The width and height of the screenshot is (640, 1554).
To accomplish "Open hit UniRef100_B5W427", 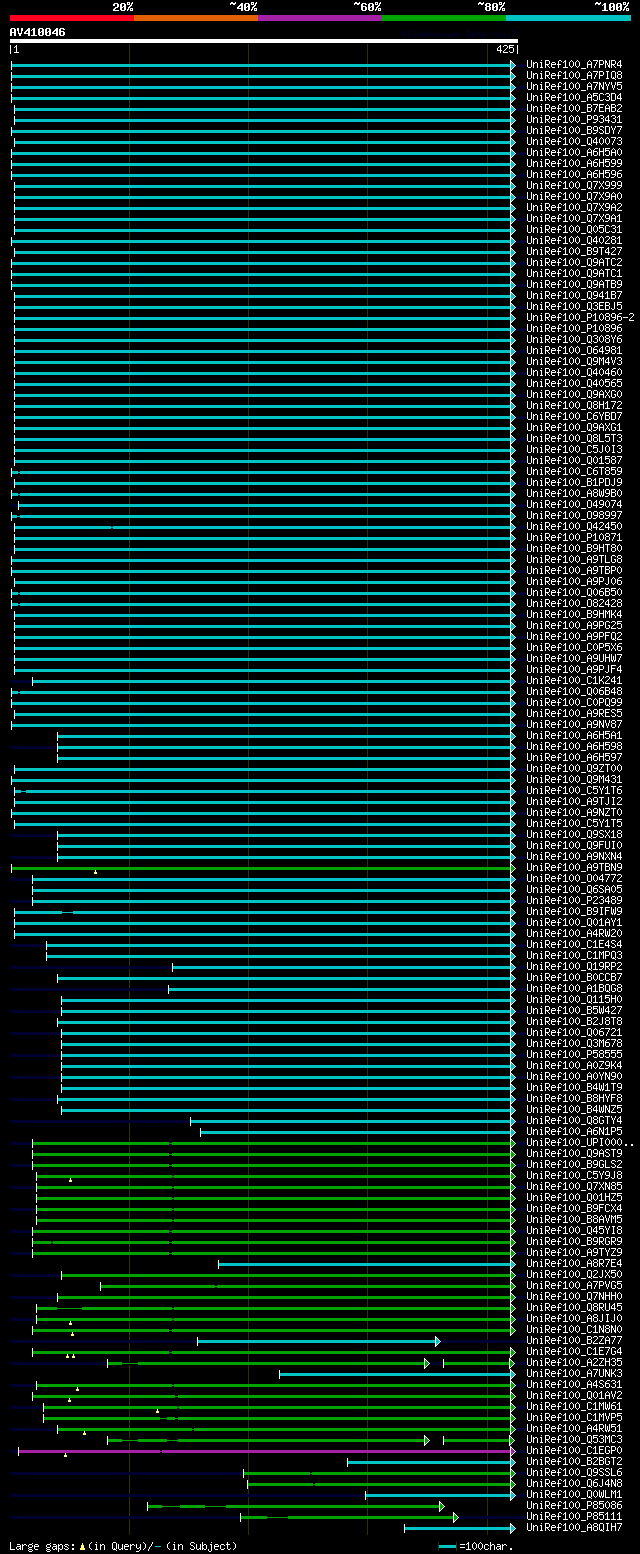I will (x=574, y=1011).
